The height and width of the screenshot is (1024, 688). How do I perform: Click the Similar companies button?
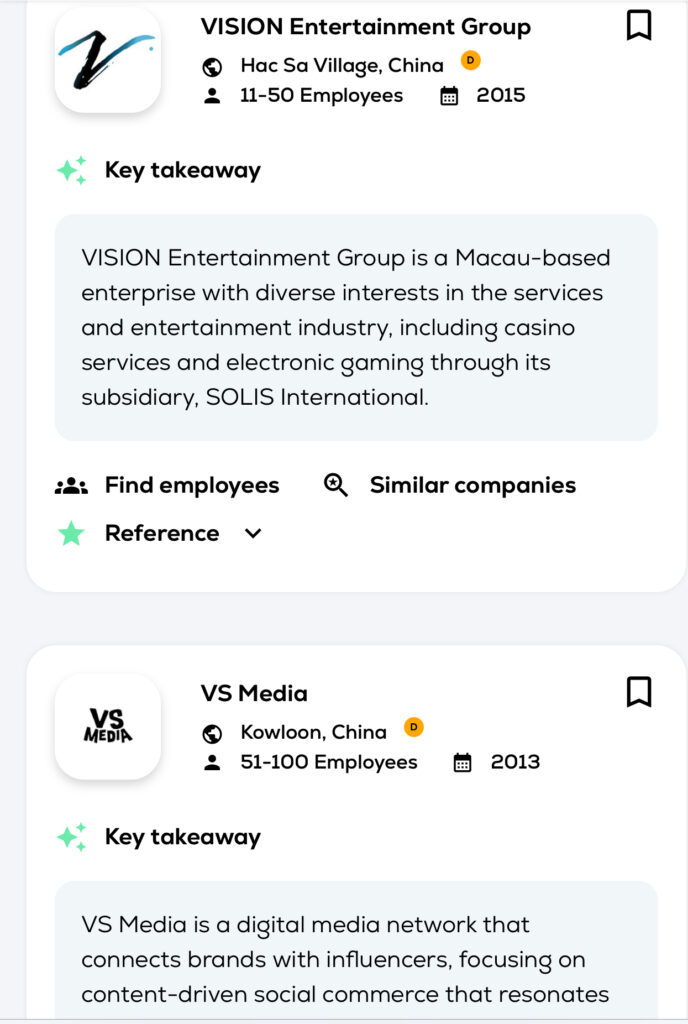tap(472, 486)
